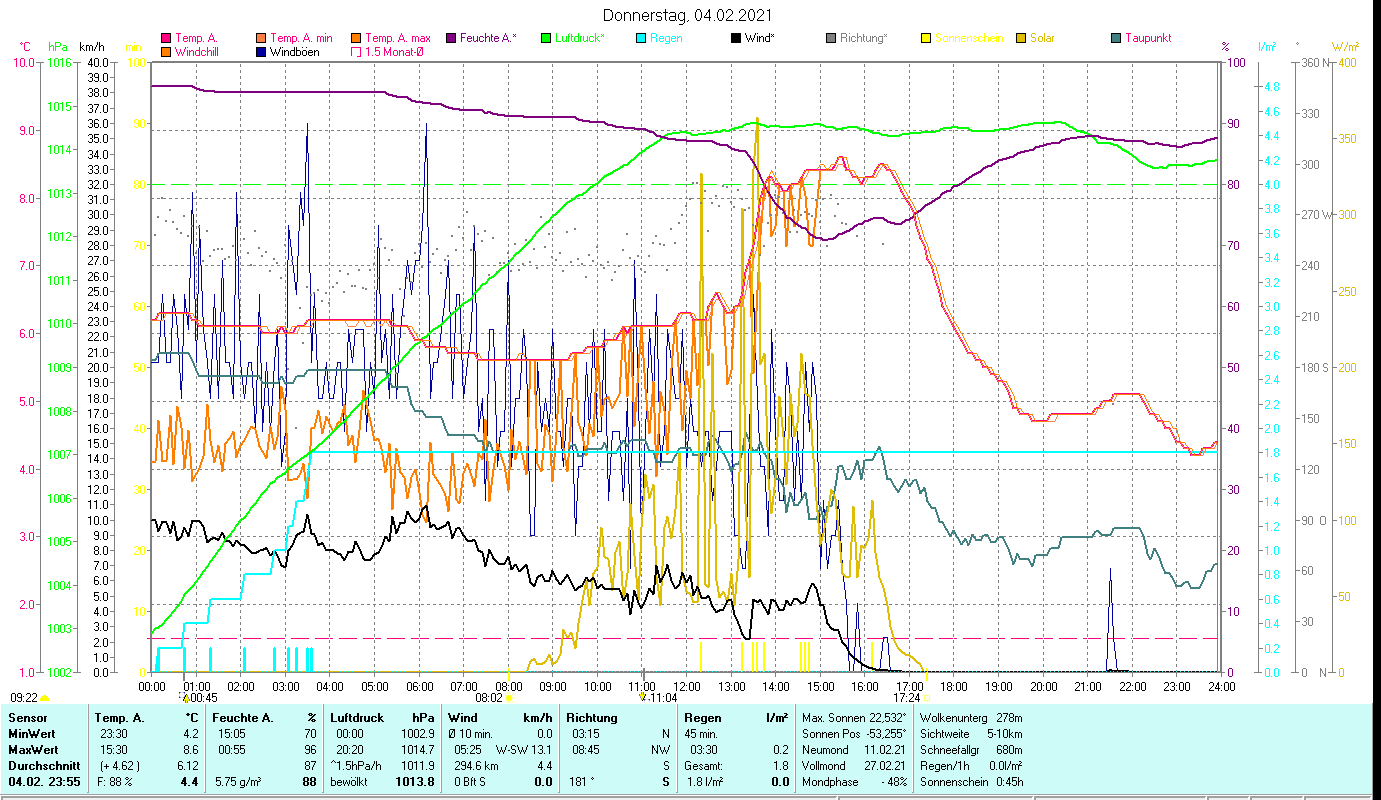Select the cyan Regen legend square

click(640, 38)
